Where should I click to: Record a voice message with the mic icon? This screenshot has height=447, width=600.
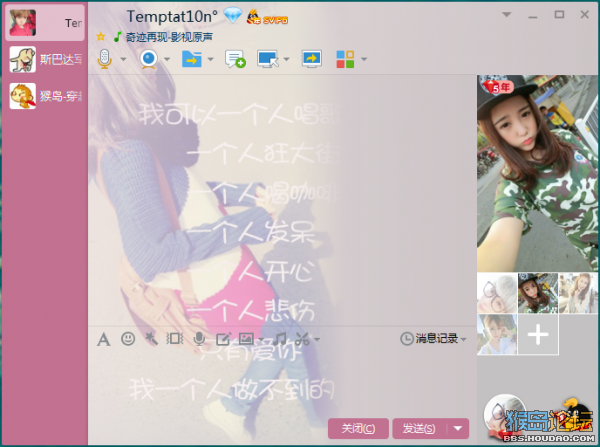click(199, 339)
